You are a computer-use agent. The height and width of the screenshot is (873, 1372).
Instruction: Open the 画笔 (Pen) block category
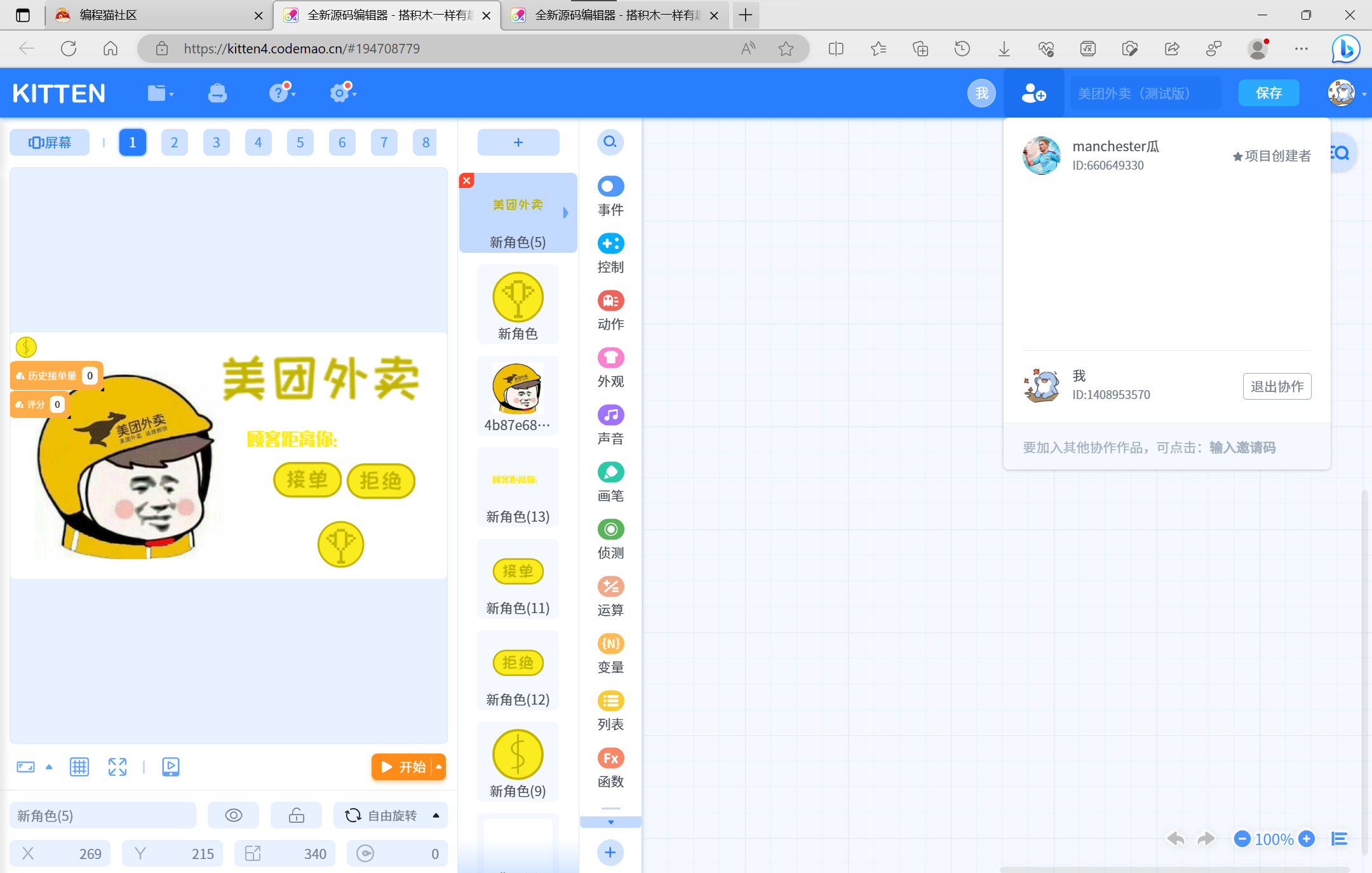[610, 482]
